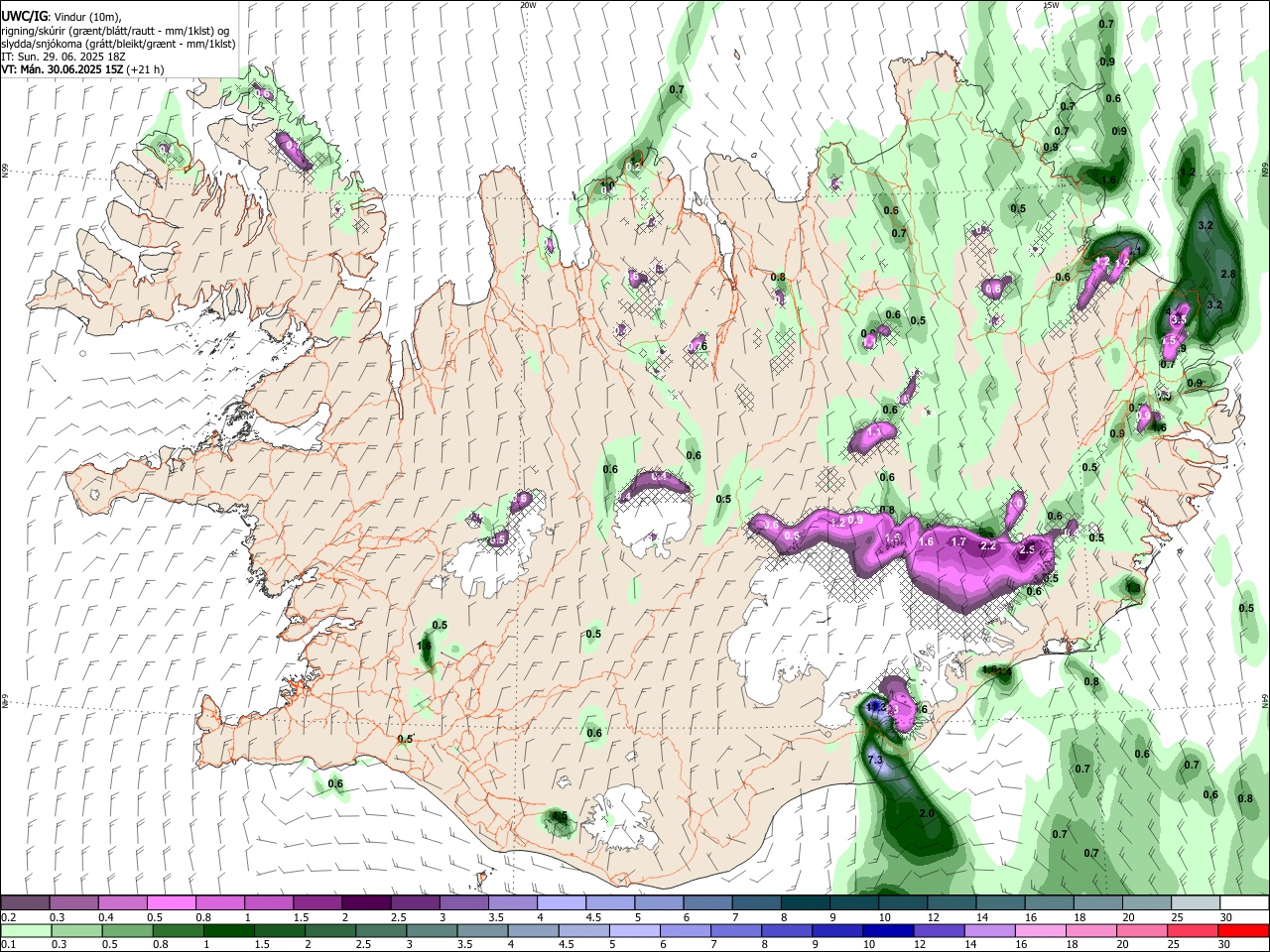Screen dimensions: 1270x952
Task: Click the 0.1 label on the rain scale
Action: (8, 945)
